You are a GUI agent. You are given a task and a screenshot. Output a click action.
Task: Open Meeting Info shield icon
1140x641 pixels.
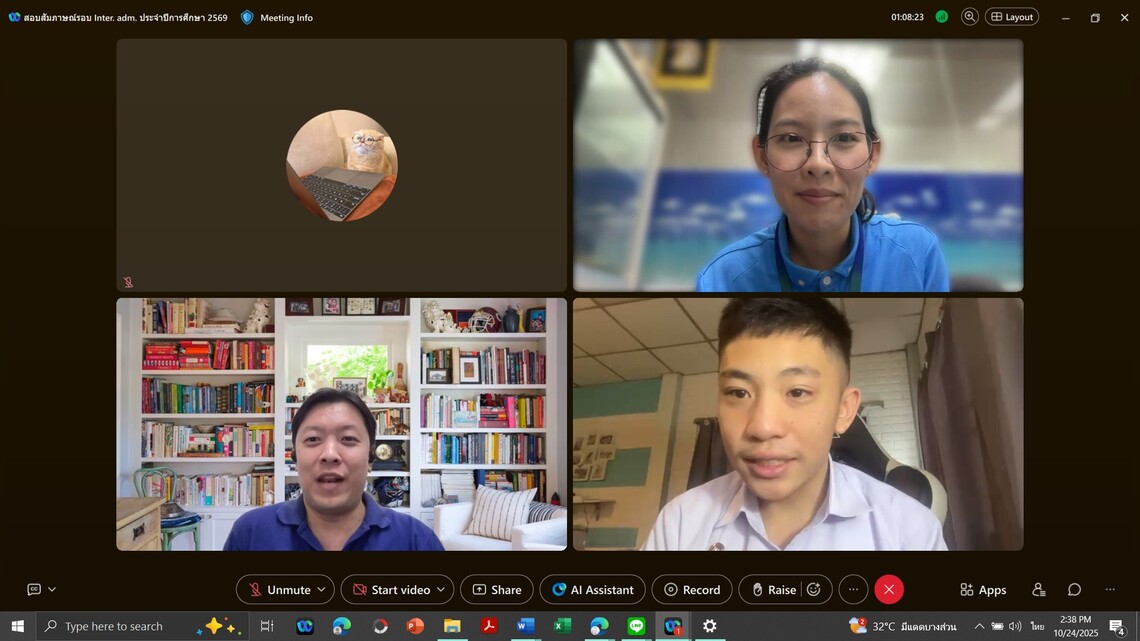pos(247,17)
